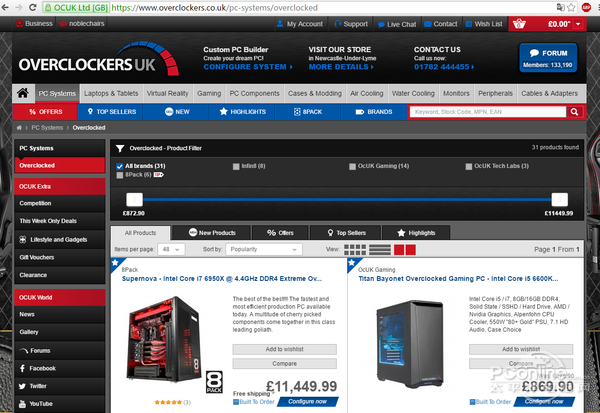Click the 8Pack logo badge on Supernova
This screenshot has width=600, height=413.
(214, 382)
